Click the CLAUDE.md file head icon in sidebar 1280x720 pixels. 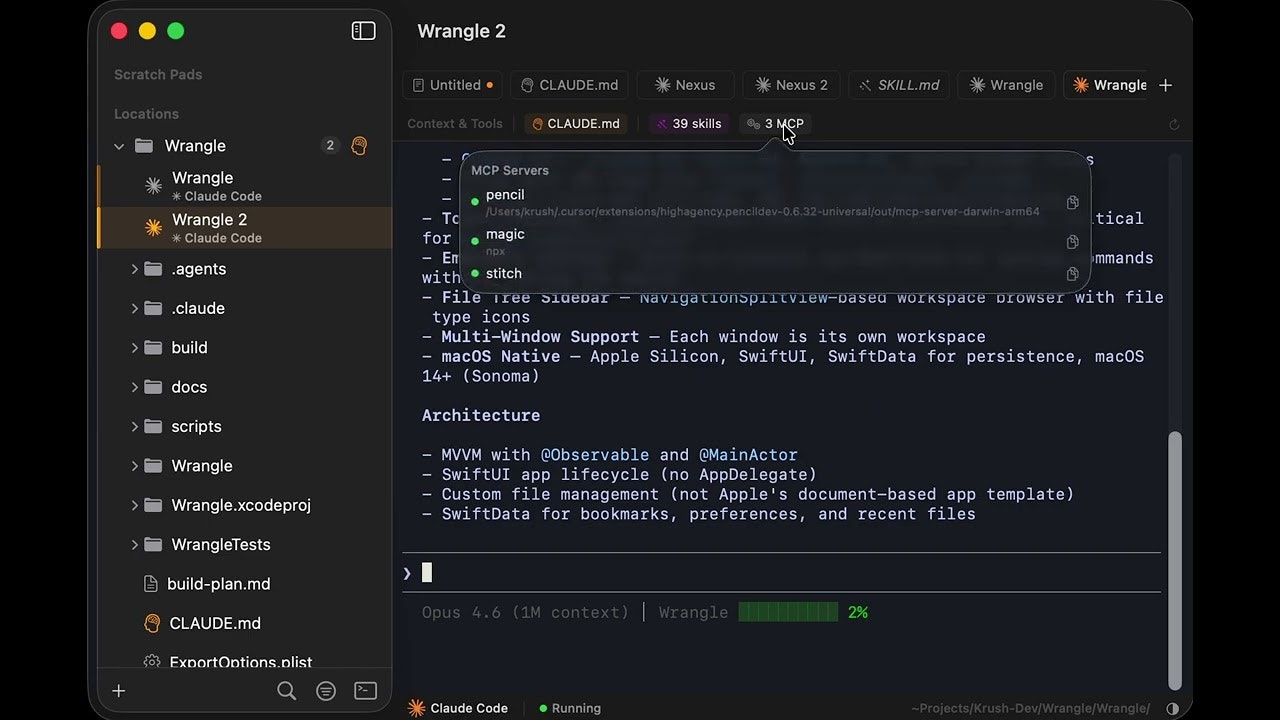click(152, 623)
